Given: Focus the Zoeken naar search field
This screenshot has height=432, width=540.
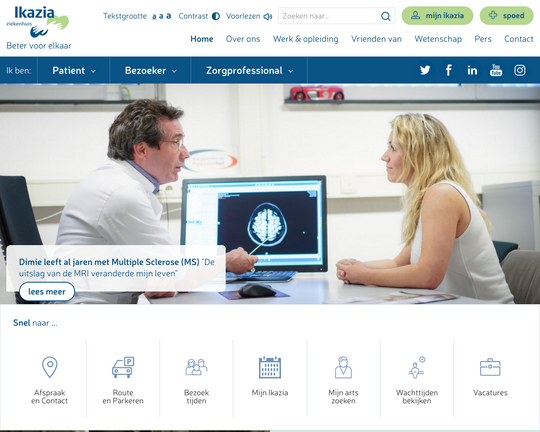Looking at the screenshot, I should 331,16.
